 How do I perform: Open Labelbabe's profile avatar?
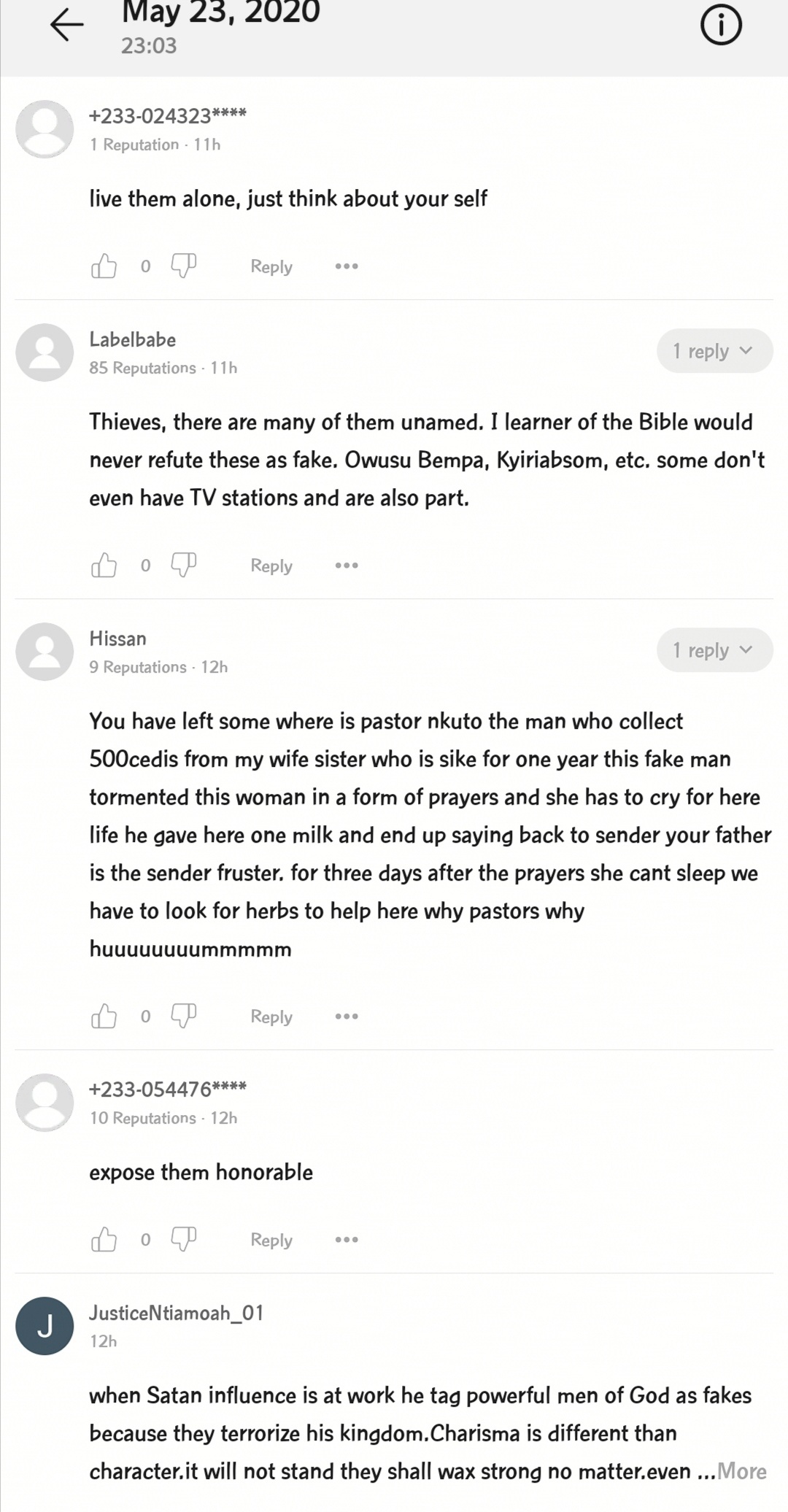(x=45, y=352)
